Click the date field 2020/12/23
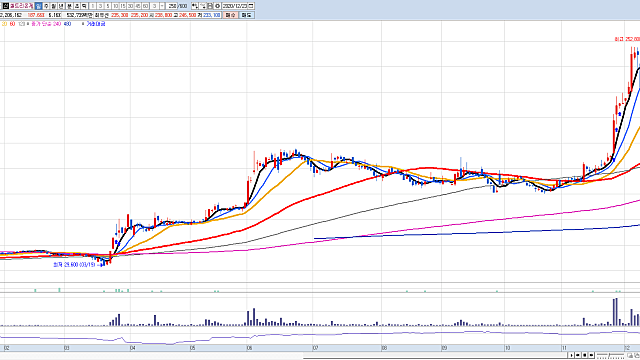The width and height of the screenshot is (640, 360). point(235,6)
